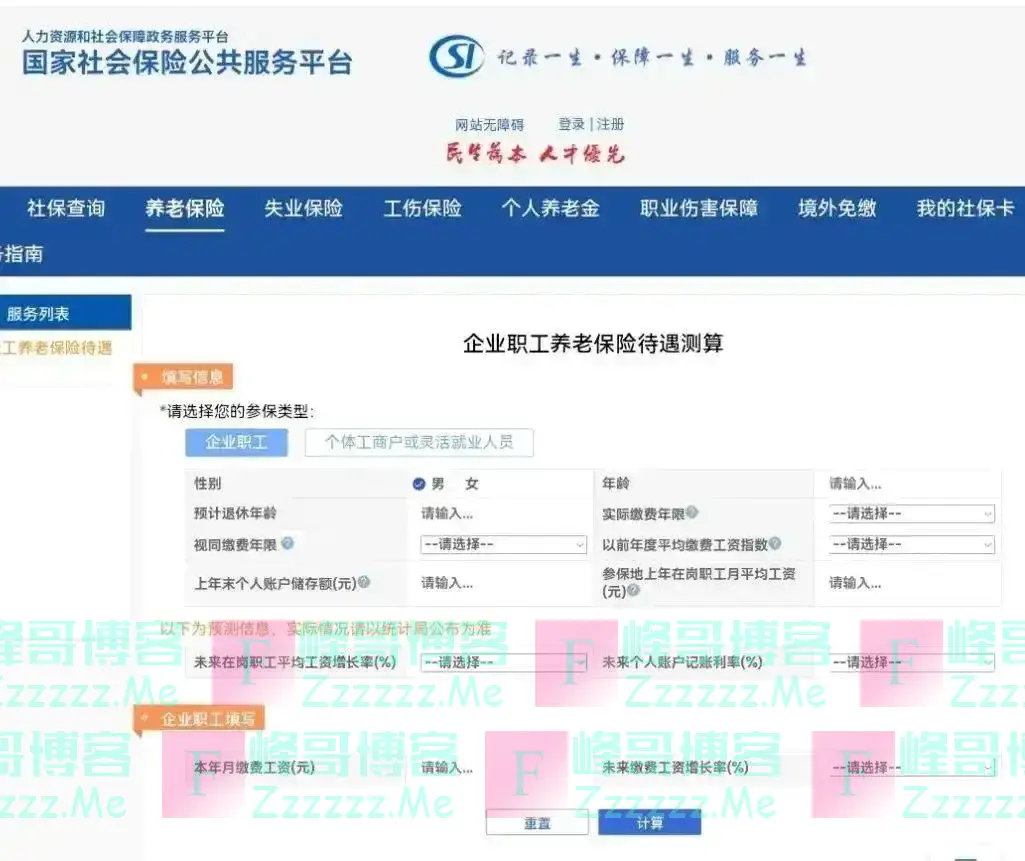Open the 职业伤害保障 nav menu
The height and width of the screenshot is (861, 1025).
point(699,209)
